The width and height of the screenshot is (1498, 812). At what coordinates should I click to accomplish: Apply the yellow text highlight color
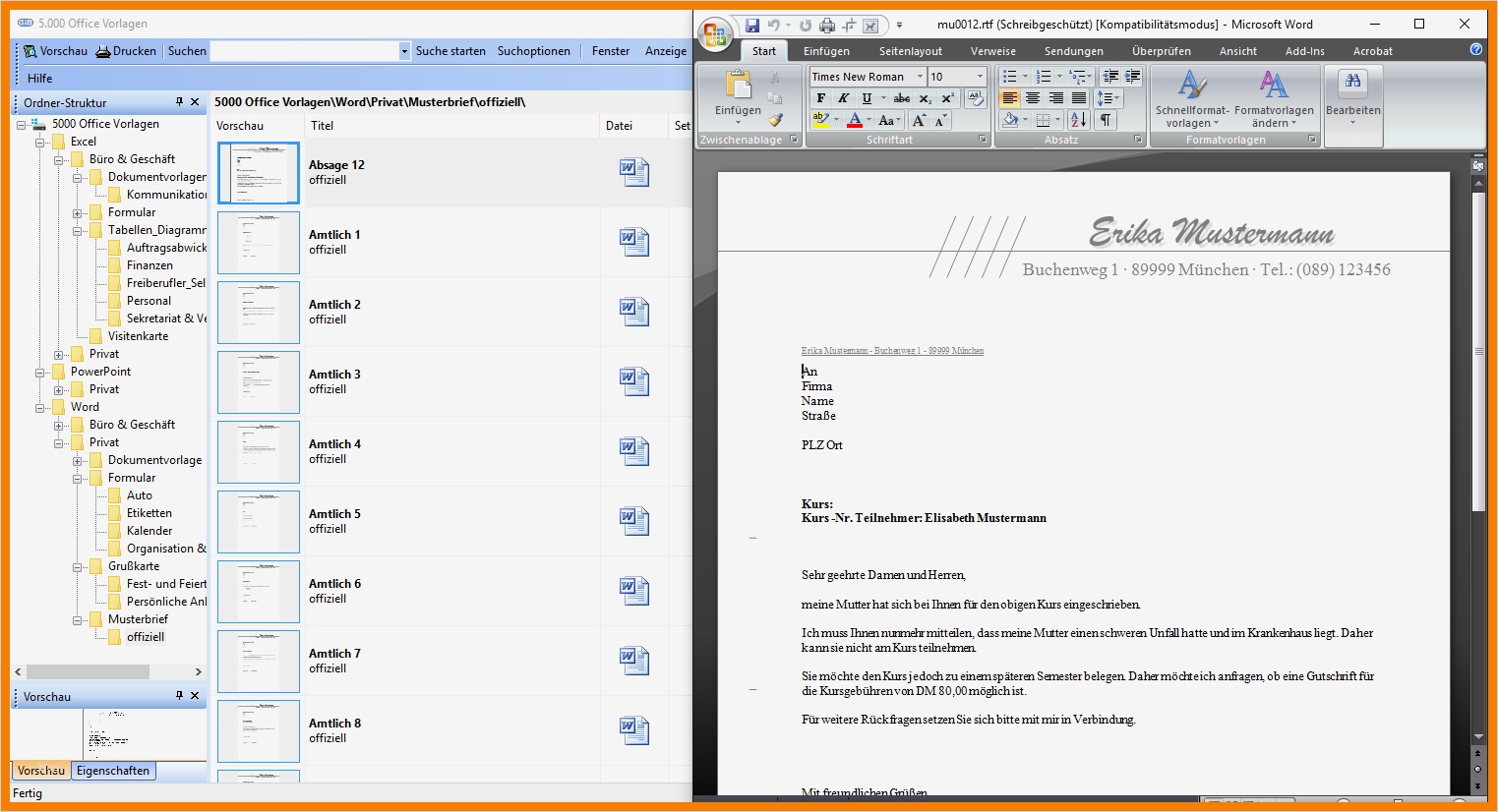[x=820, y=120]
